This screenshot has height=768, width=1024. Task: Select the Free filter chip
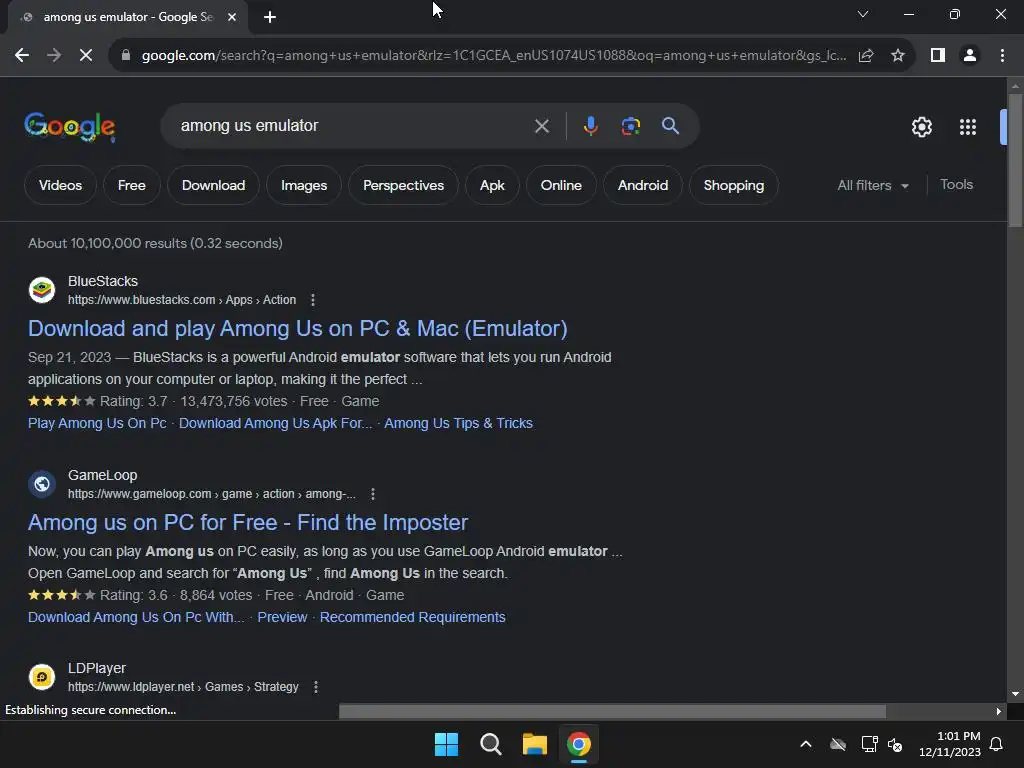pos(131,185)
